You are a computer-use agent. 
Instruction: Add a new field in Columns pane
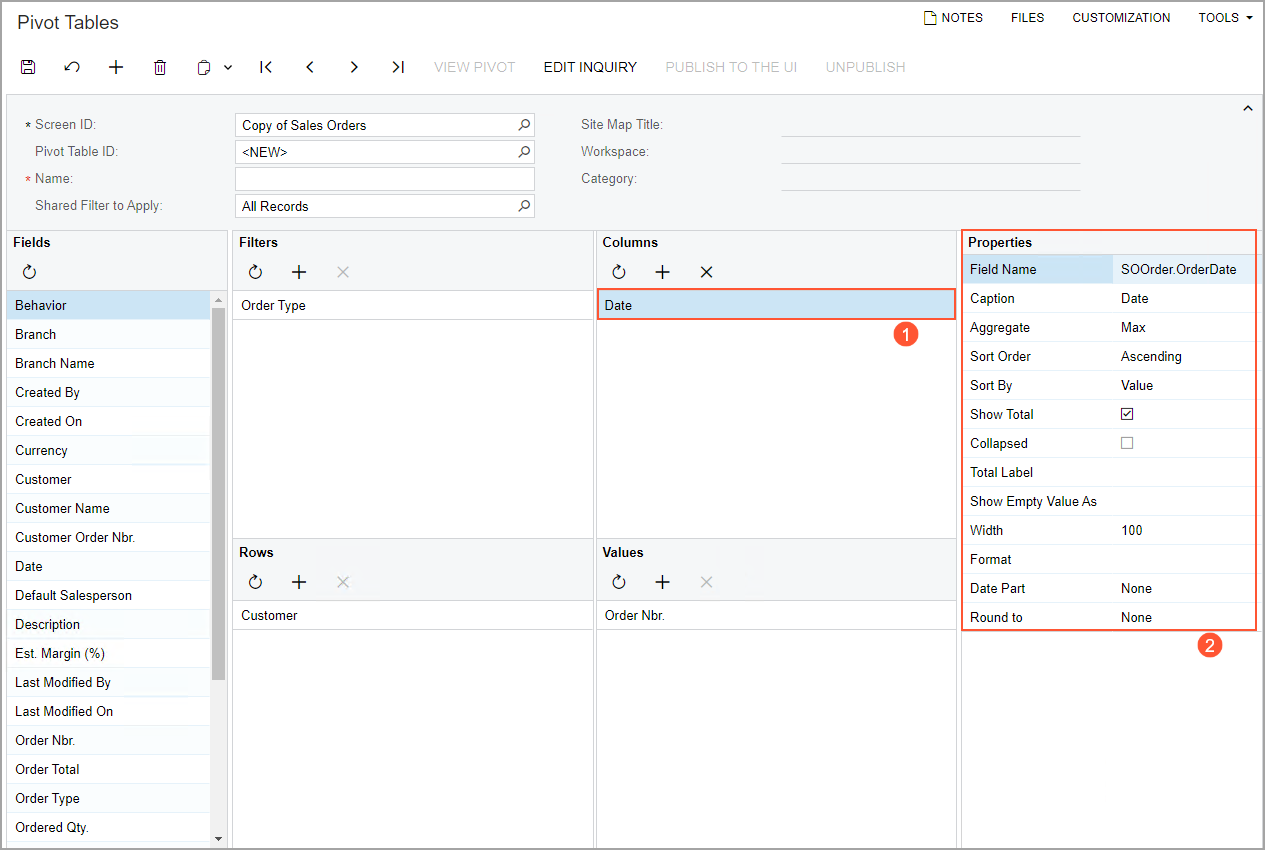[662, 272]
